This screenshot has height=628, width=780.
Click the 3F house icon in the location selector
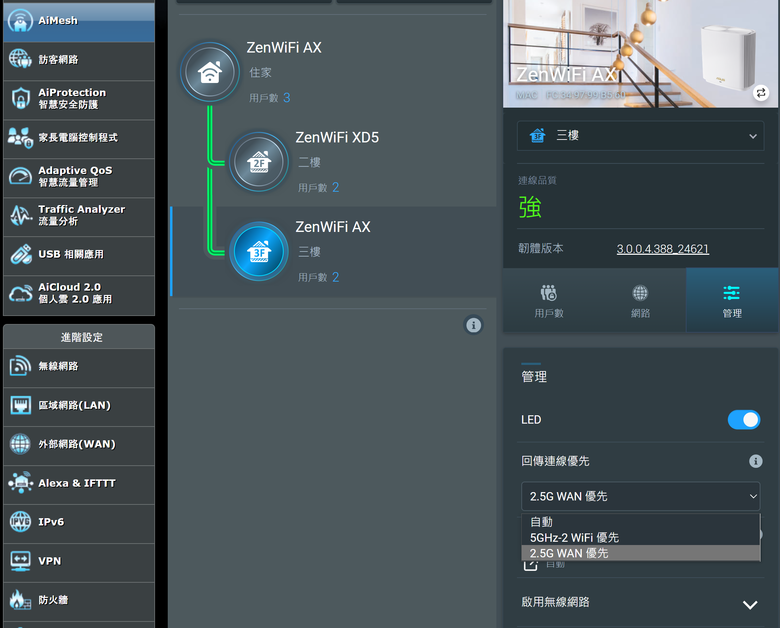click(537, 135)
